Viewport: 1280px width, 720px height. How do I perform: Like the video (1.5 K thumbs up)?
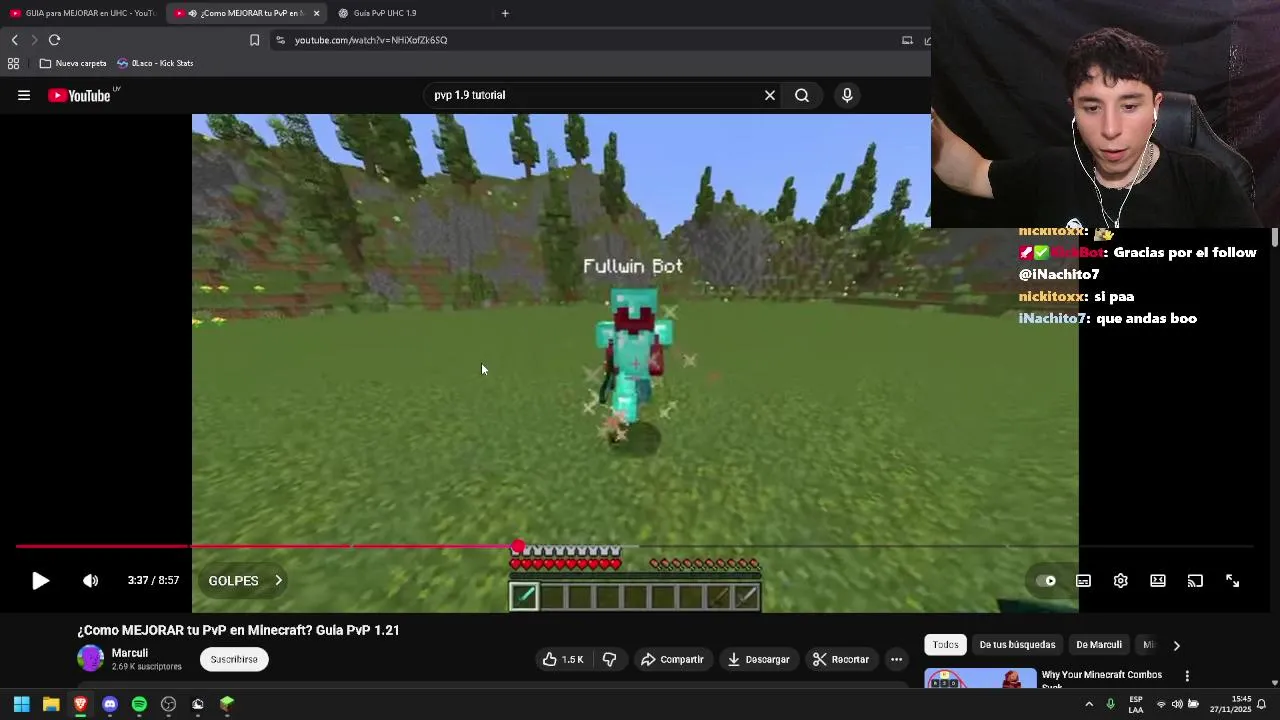tap(563, 660)
